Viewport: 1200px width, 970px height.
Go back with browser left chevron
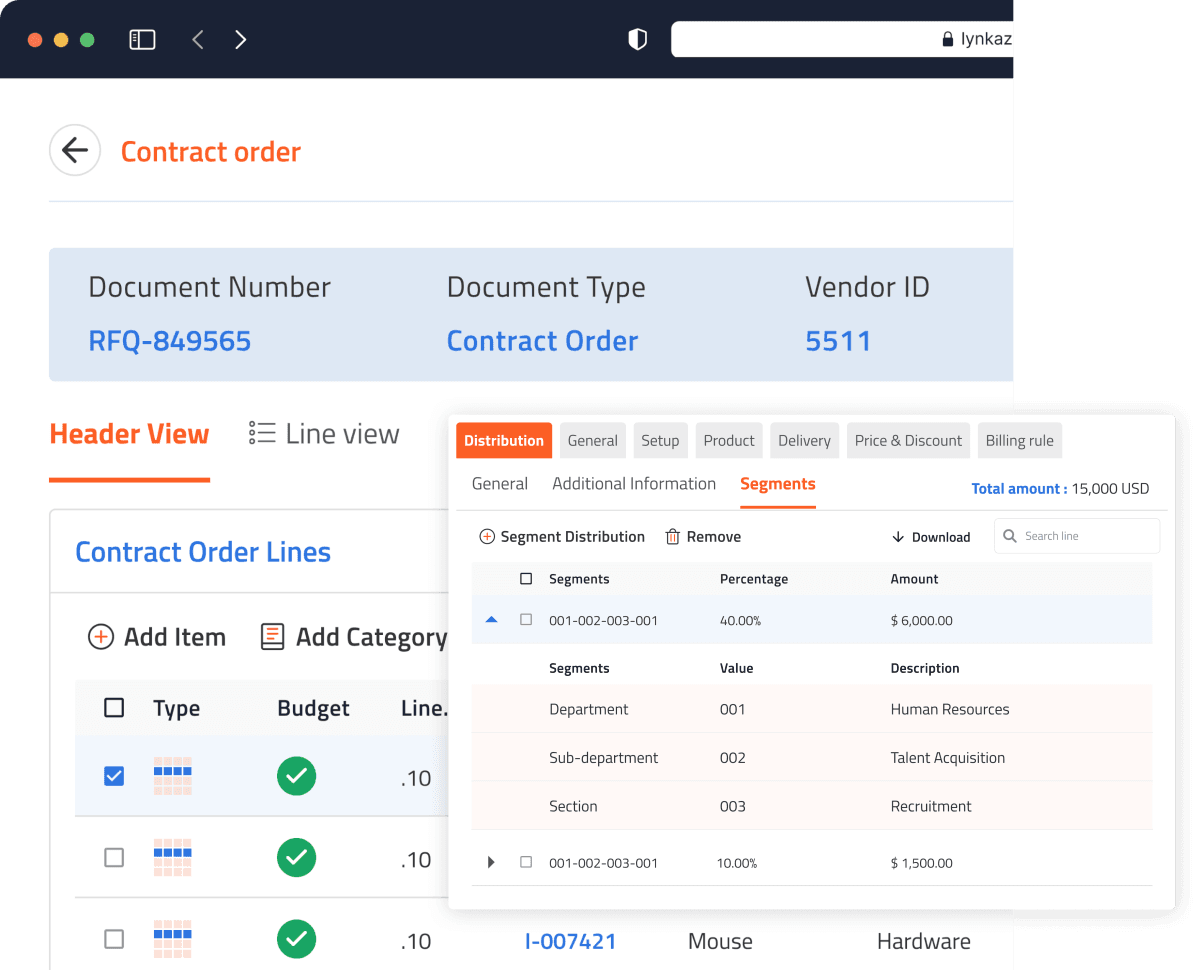pos(198,40)
